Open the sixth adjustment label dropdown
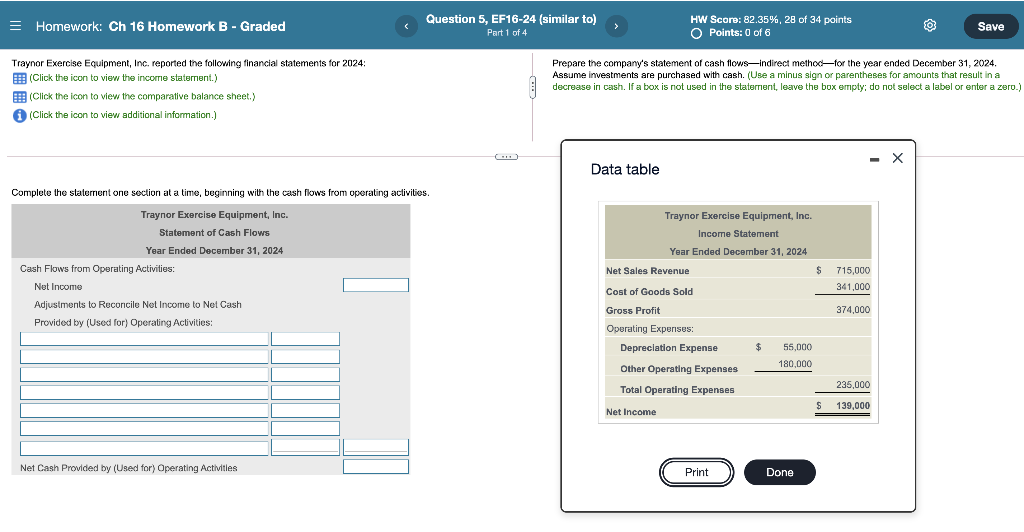Screen dimensions: 1024x532 coord(144,428)
